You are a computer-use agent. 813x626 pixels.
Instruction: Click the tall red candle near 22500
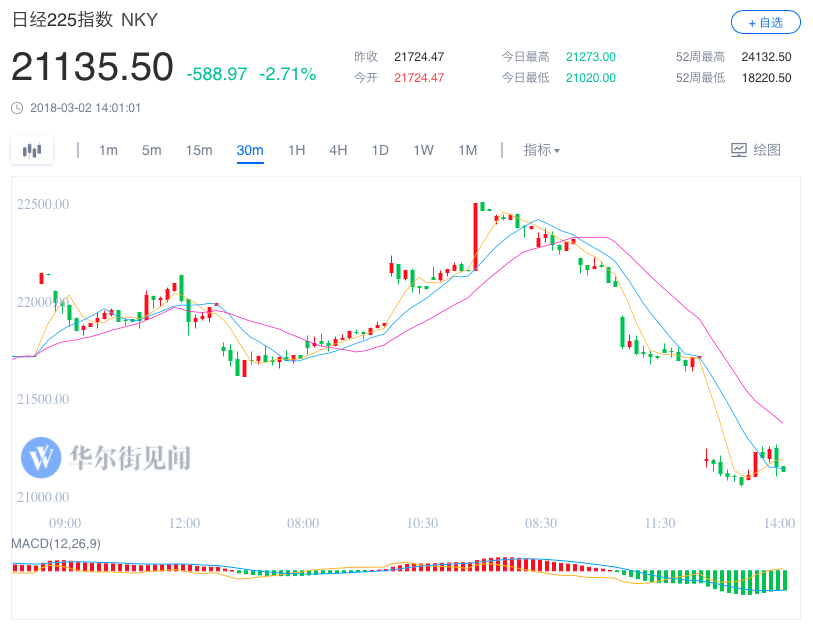(475, 237)
